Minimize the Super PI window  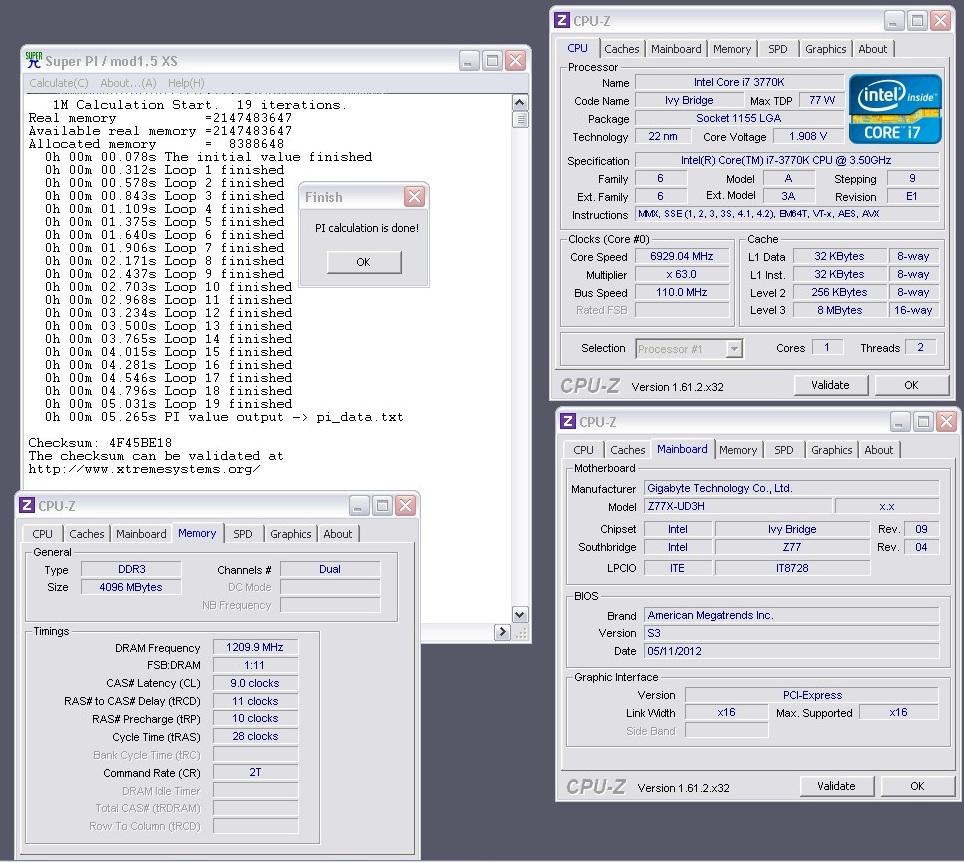(x=469, y=60)
